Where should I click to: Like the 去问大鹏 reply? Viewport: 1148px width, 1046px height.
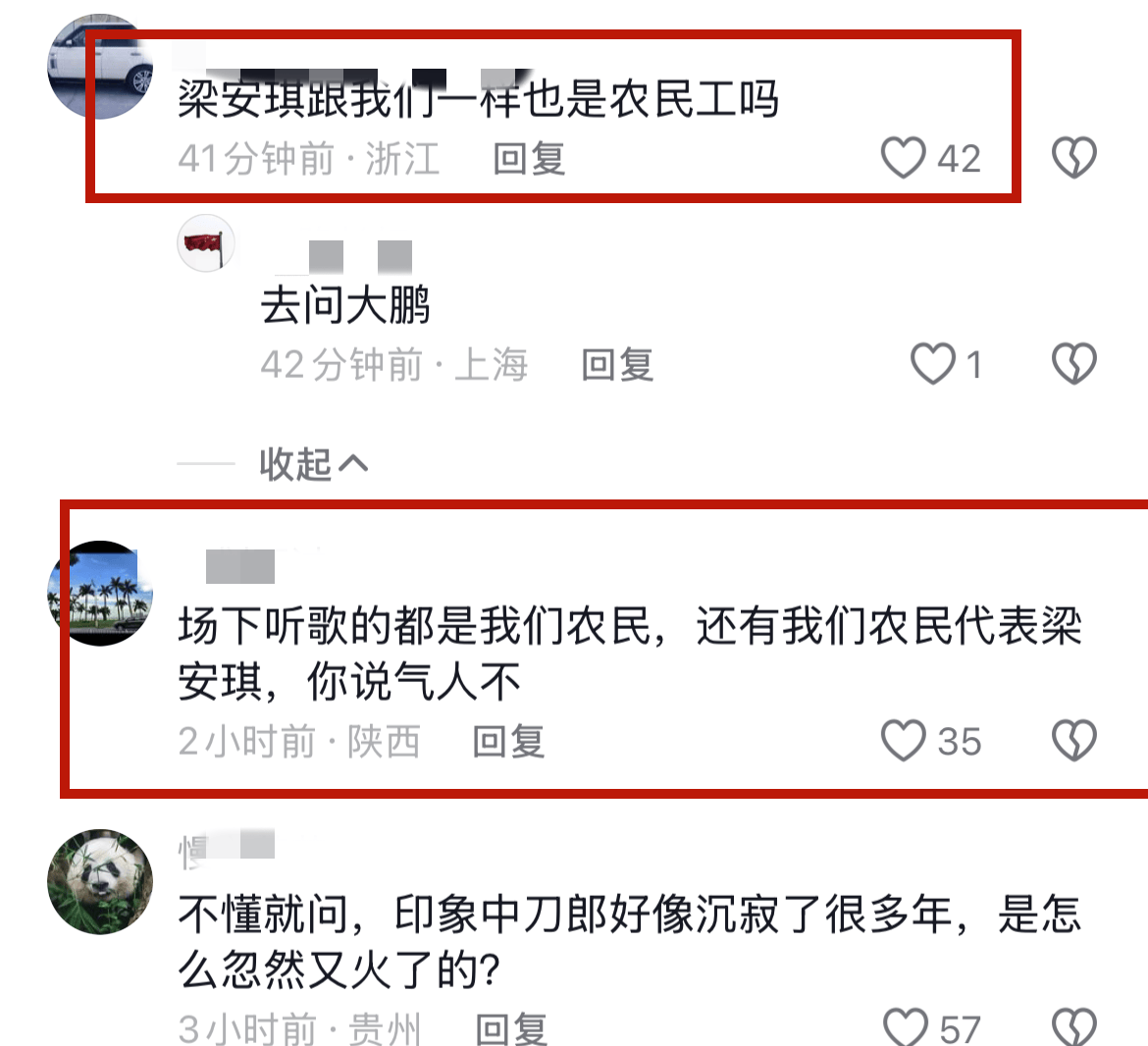coord(933,363)
